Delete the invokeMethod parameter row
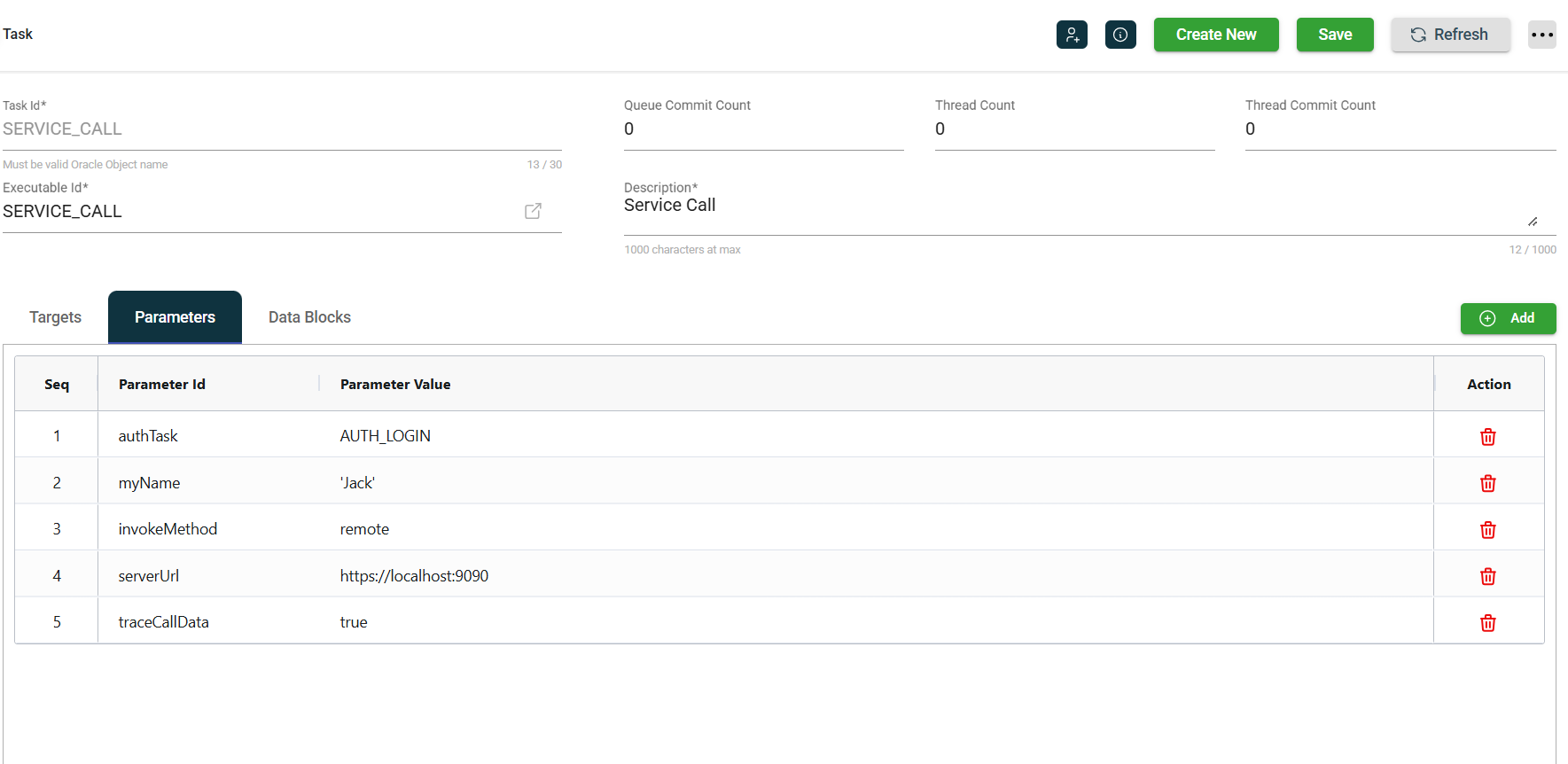Image resolution: width=1568 pixels, height=764 pixels. (1487, 530)
